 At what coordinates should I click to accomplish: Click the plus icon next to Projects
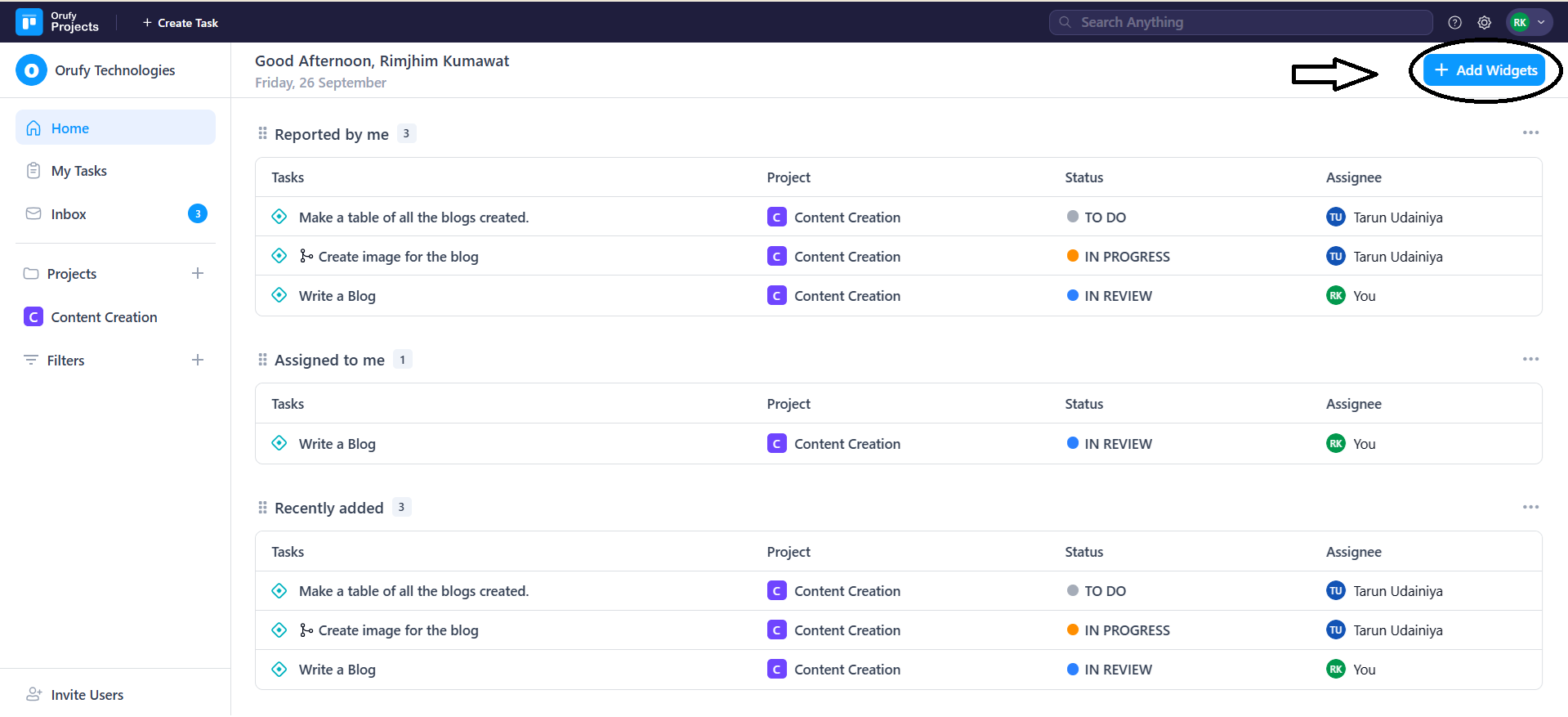[198, 273]
